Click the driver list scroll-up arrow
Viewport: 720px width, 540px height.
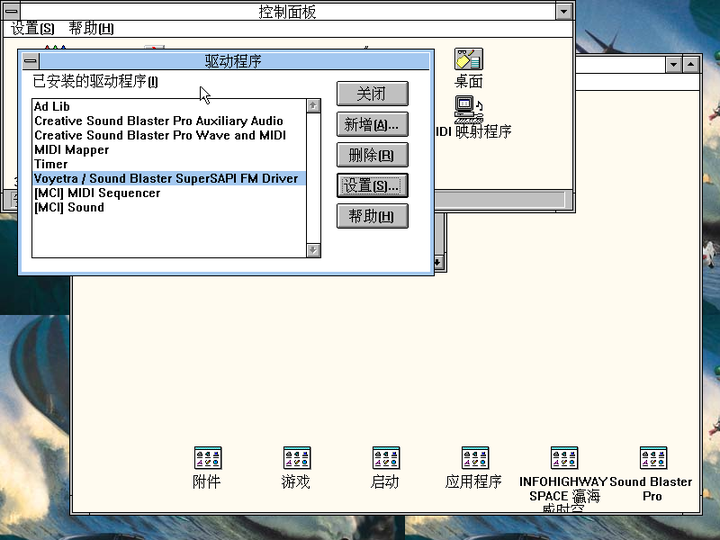pos(313,105)
